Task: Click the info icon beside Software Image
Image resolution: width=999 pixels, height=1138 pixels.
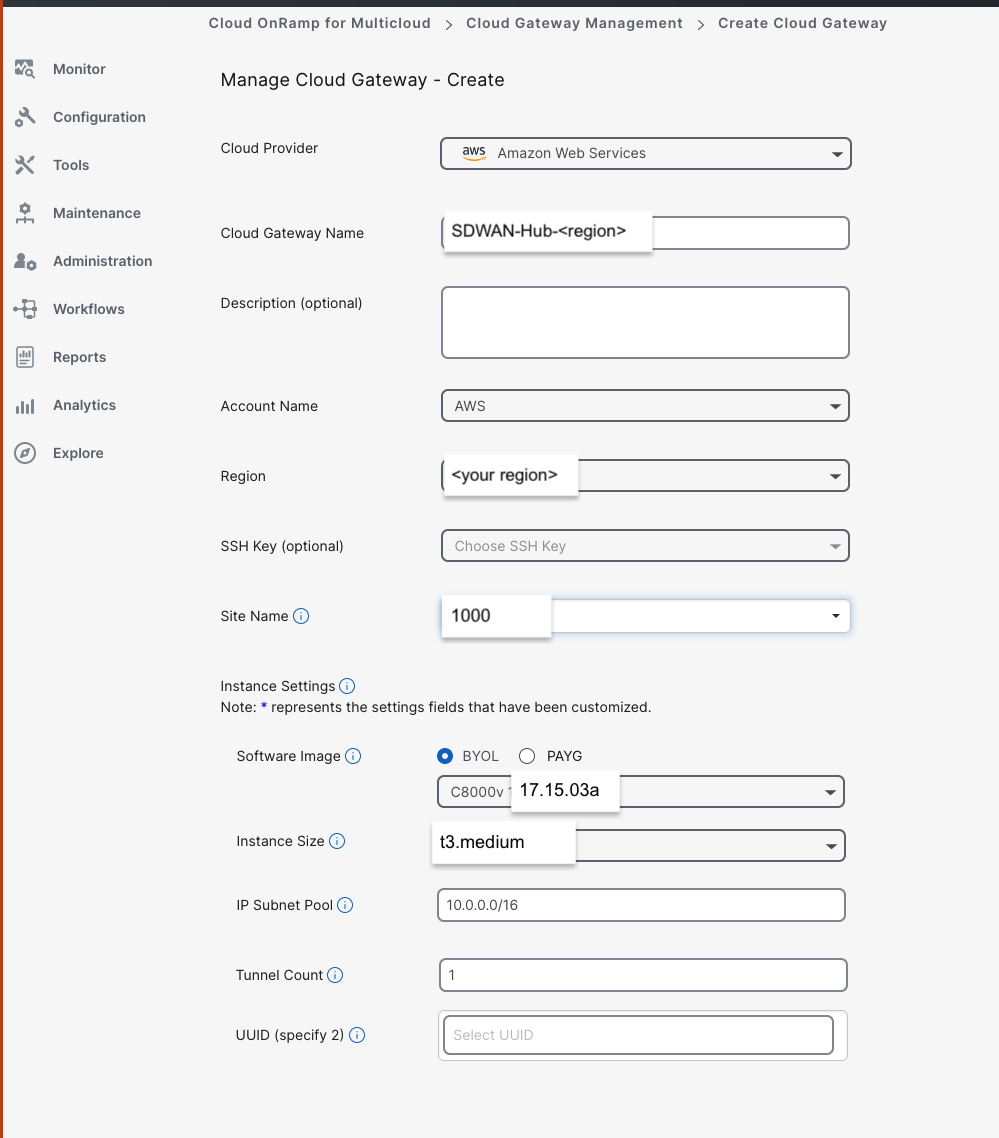Action: (353, 756)
